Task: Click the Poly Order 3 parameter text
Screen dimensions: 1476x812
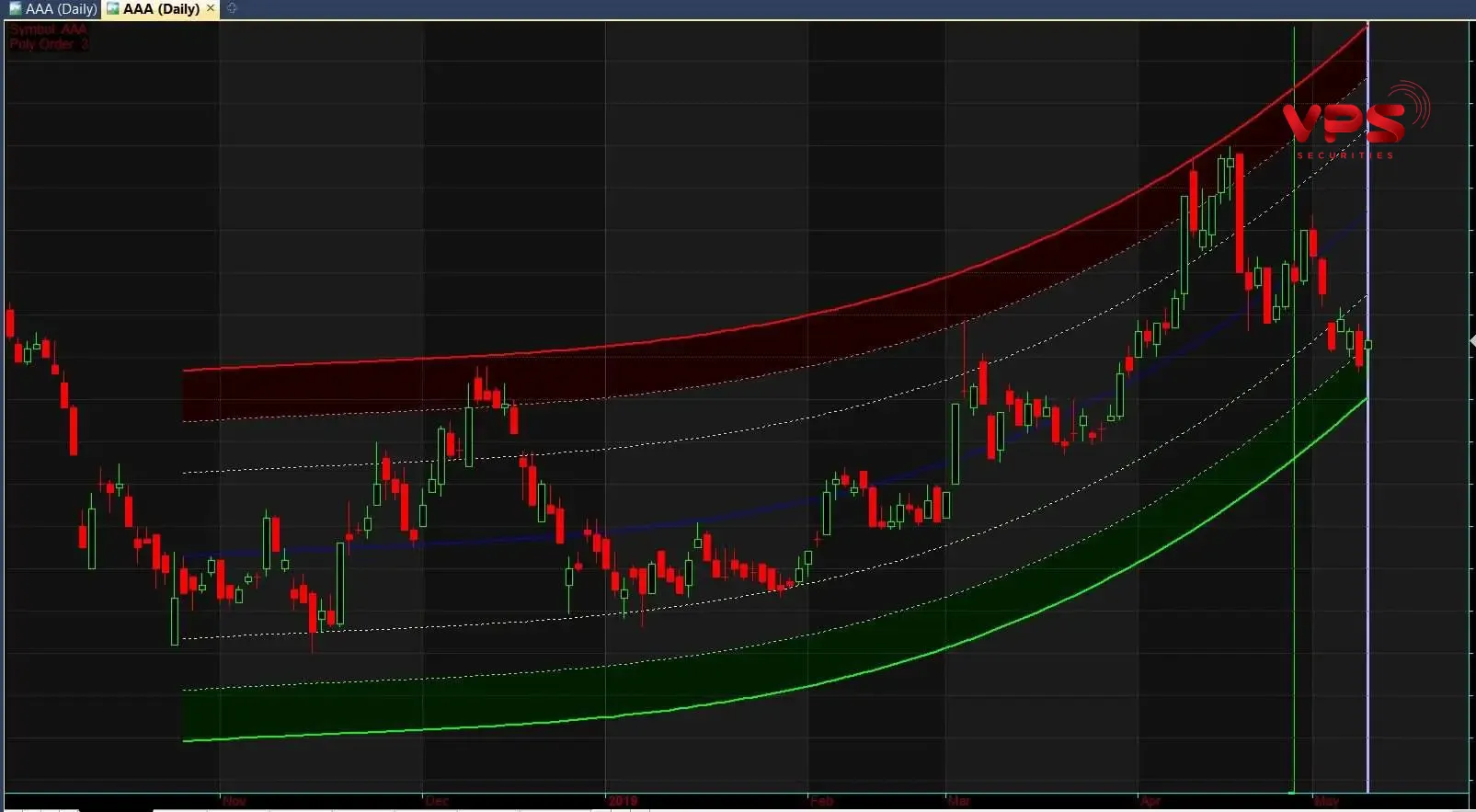Action: click(48, 44)
